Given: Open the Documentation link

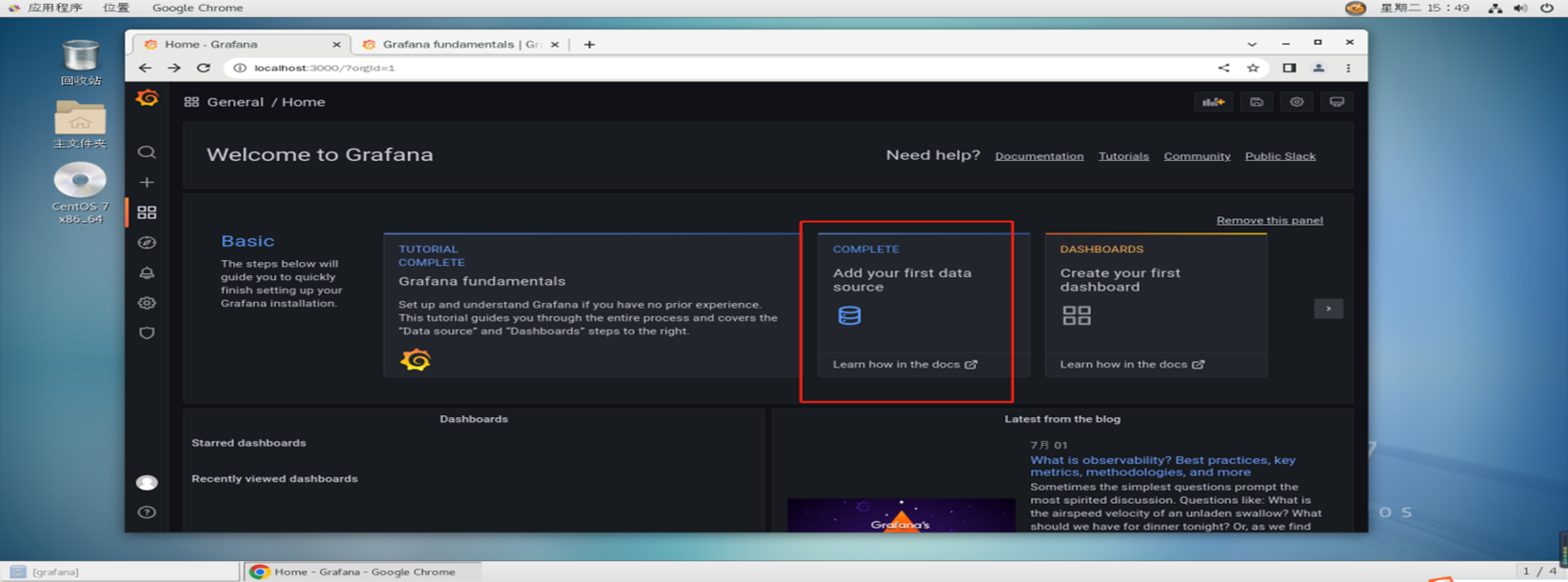Looking at the screenshot, I should [x=1039, y=156].
